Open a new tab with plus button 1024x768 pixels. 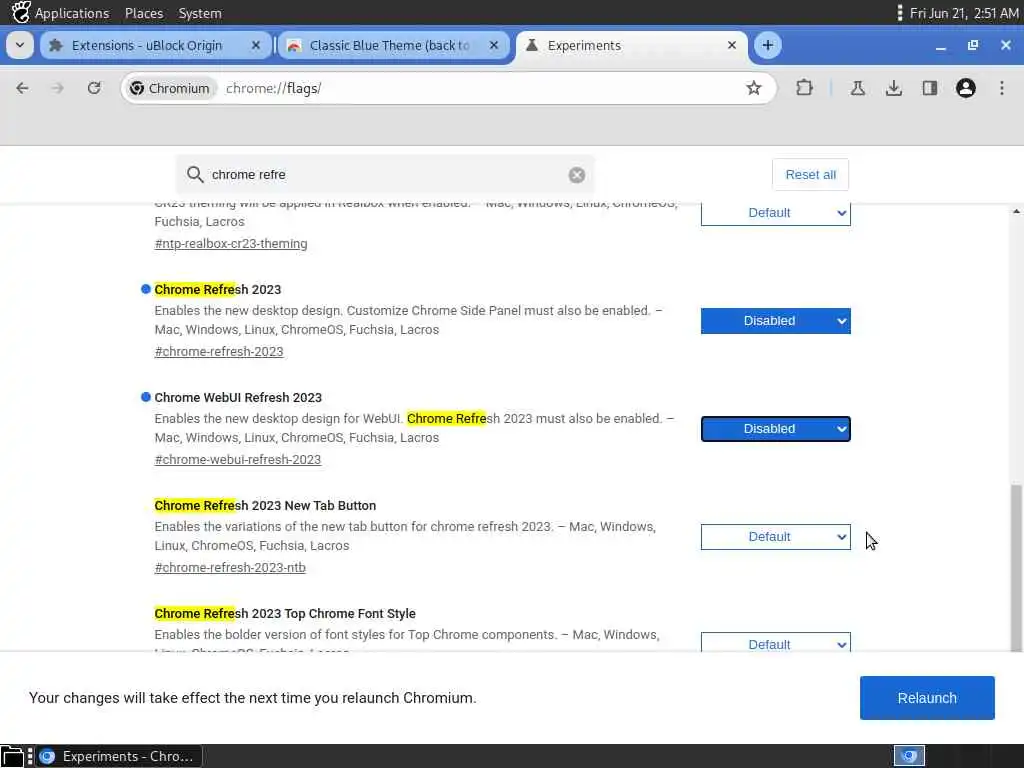[768, 45]
